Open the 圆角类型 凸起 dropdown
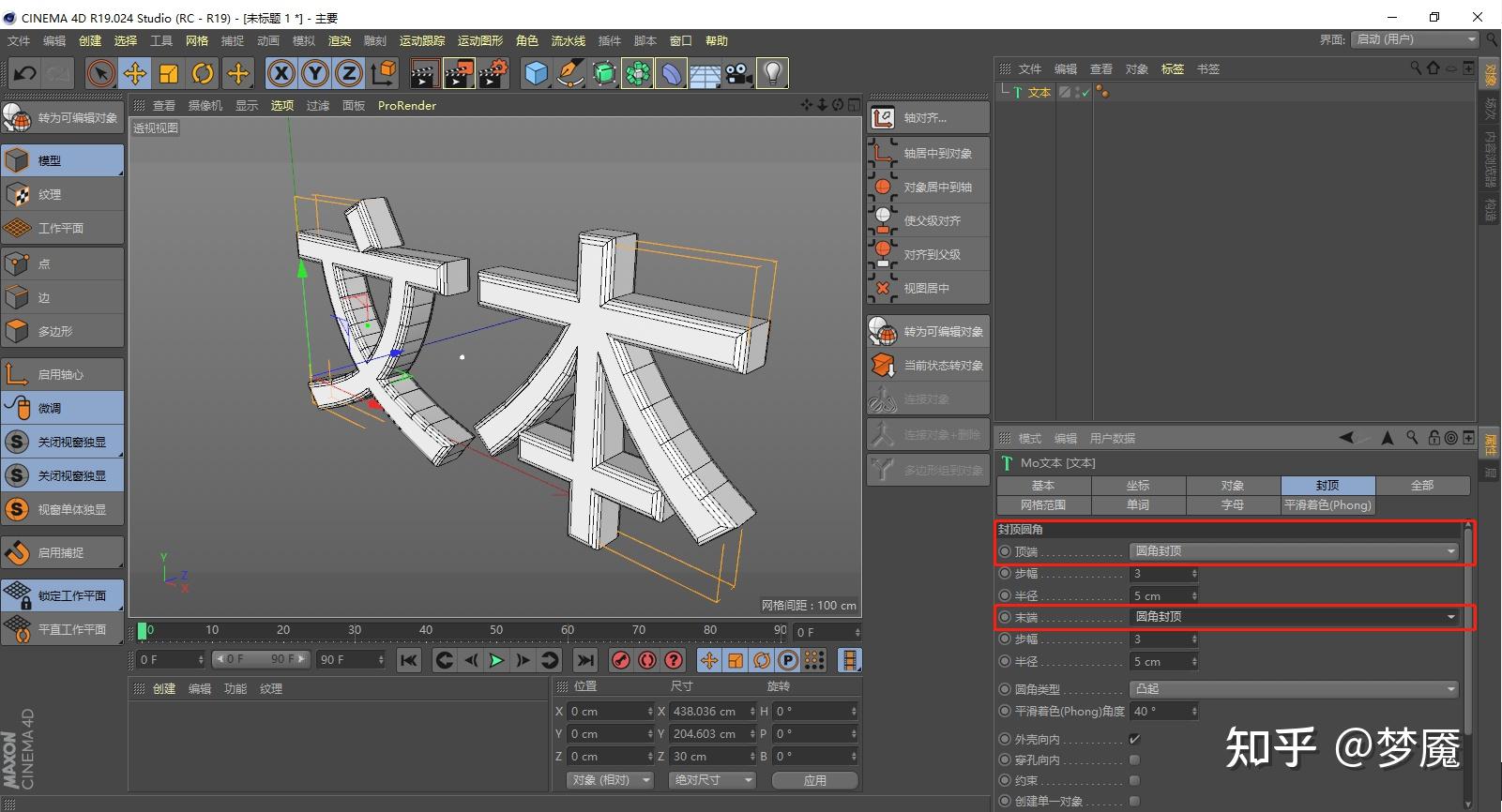 pyautogui.click(x=1295, y=689)
